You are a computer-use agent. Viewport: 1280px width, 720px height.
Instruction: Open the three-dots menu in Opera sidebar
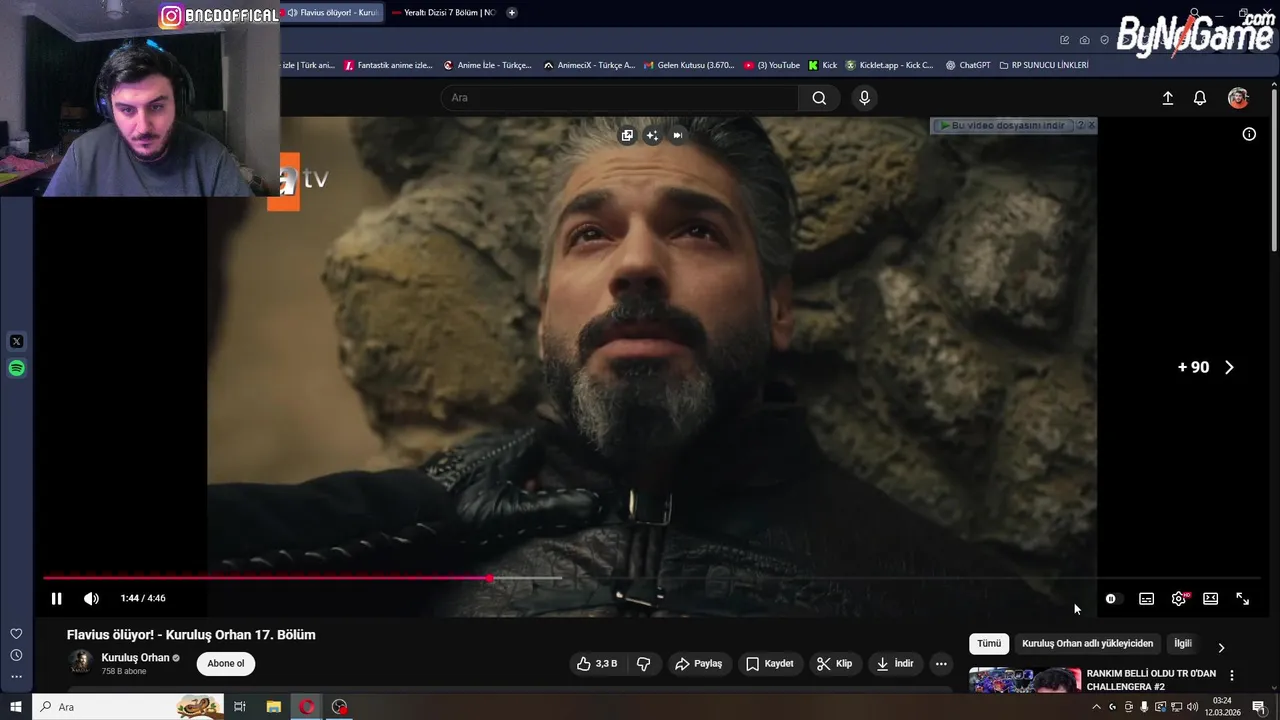click(x=16, y=677)
